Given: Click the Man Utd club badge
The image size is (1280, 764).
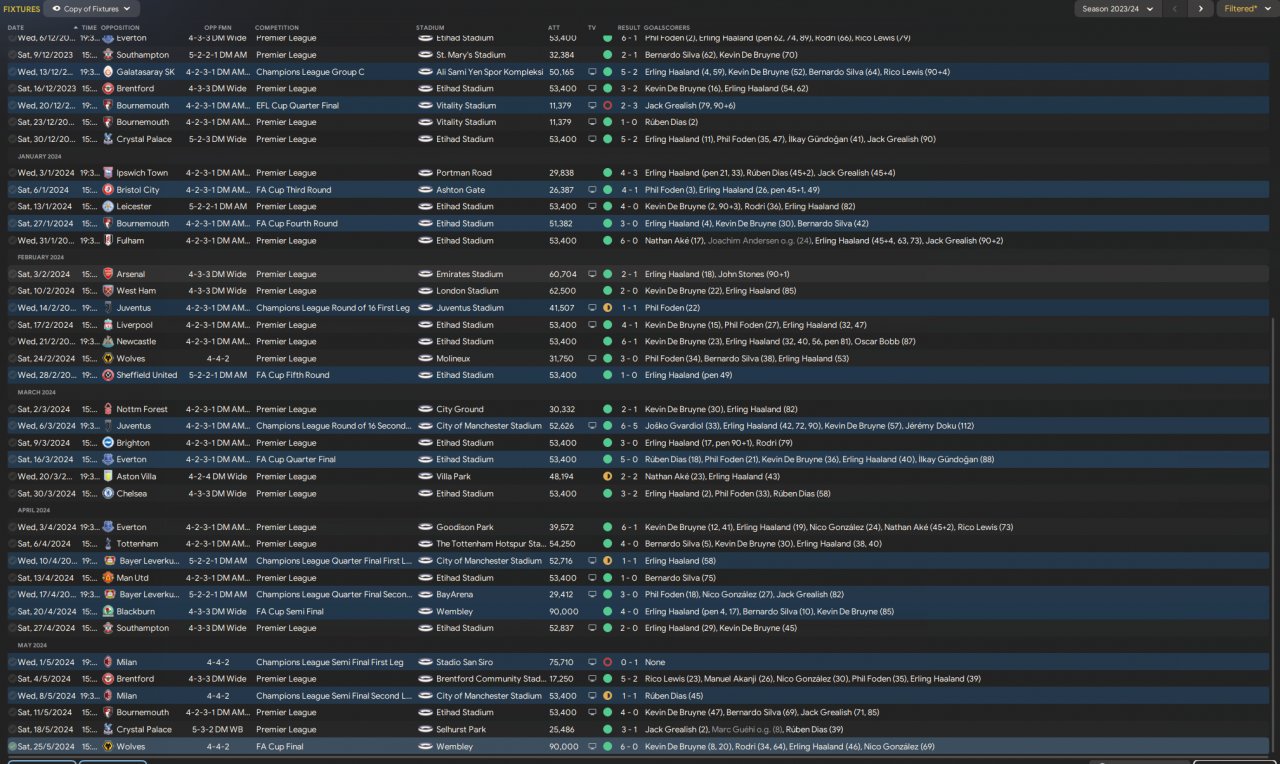Looking at the screenshot, I should [x=108, y=578].
